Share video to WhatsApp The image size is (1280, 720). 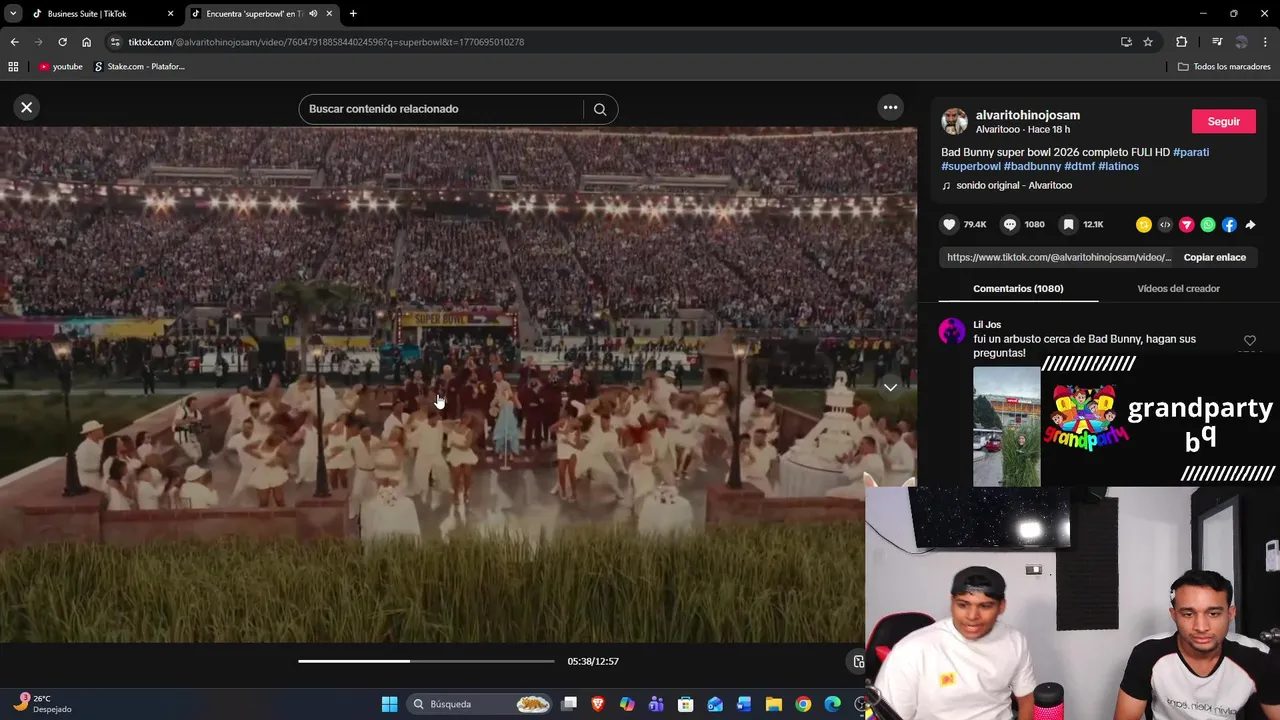pos(1208,225)
